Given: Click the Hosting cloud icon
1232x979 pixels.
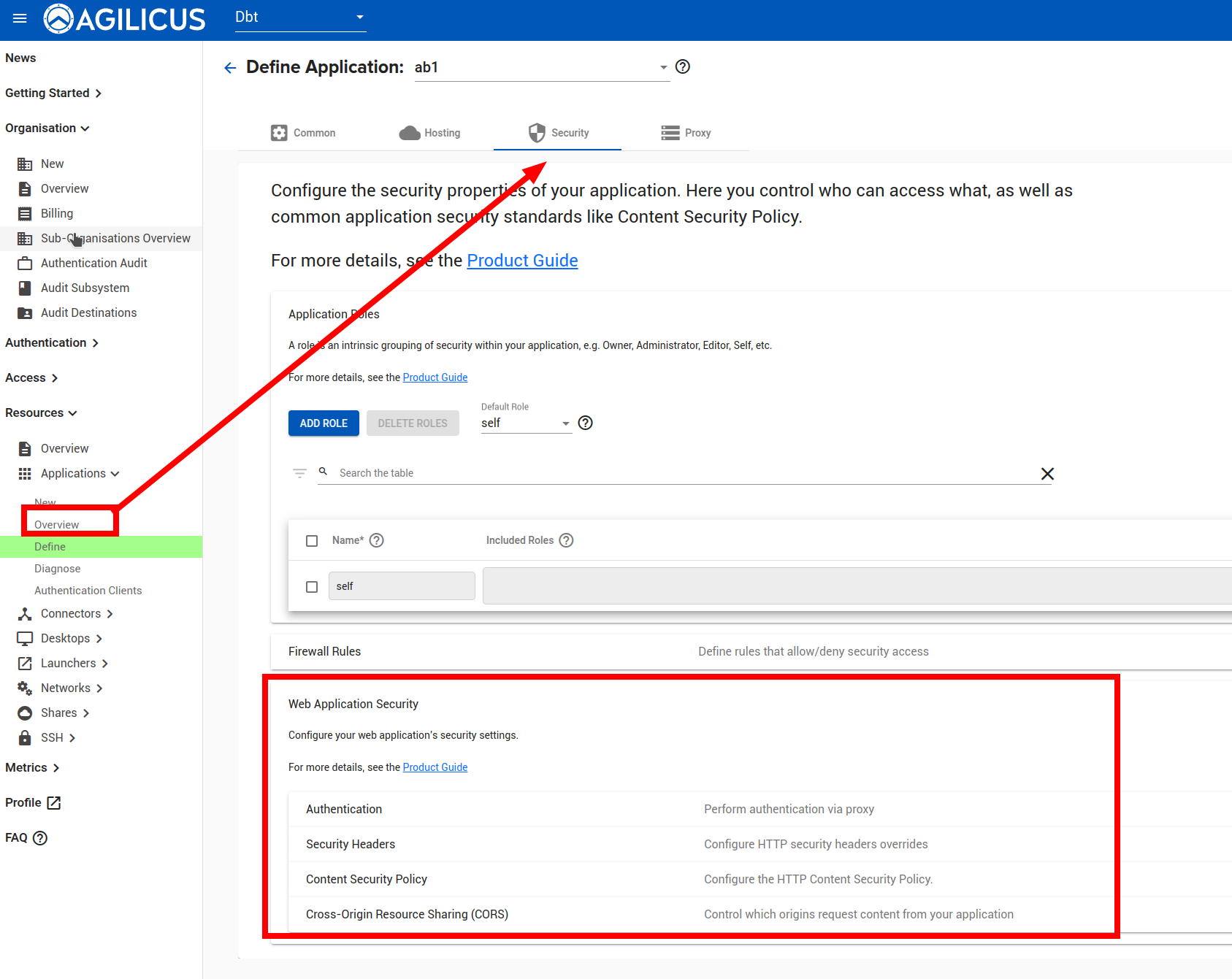Looking at the screenshot, I should pyautogui.click(x=410, y=133).
